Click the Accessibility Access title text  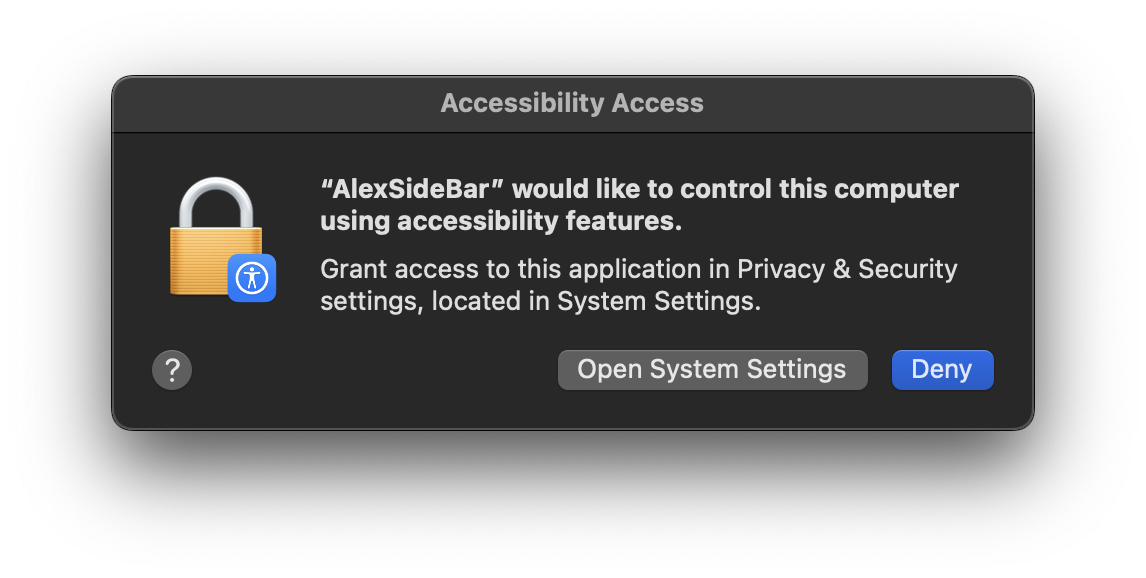[x=572, y=102]
